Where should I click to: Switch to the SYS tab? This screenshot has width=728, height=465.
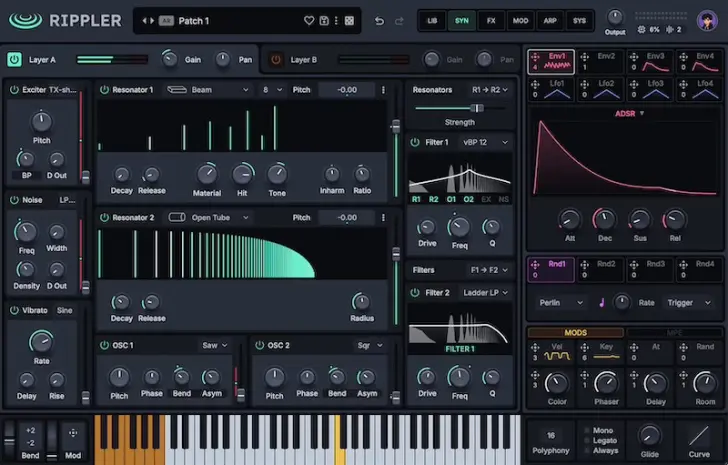579,20
